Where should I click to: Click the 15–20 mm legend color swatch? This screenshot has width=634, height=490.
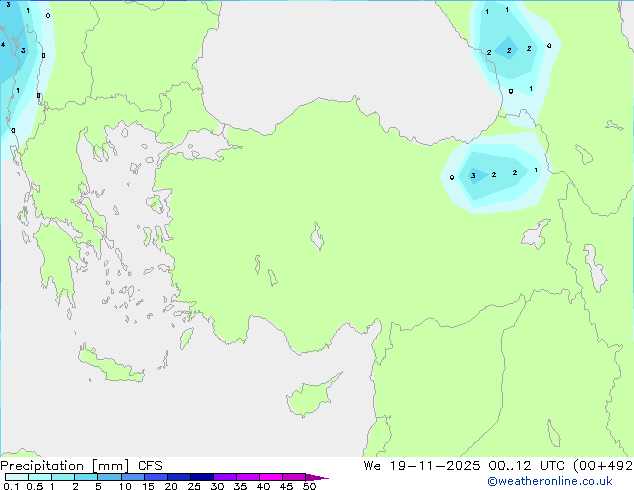point(156,477)
